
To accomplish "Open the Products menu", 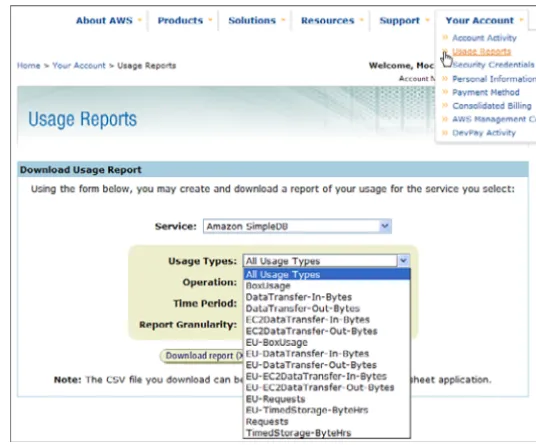I will [x=180, y=21].
